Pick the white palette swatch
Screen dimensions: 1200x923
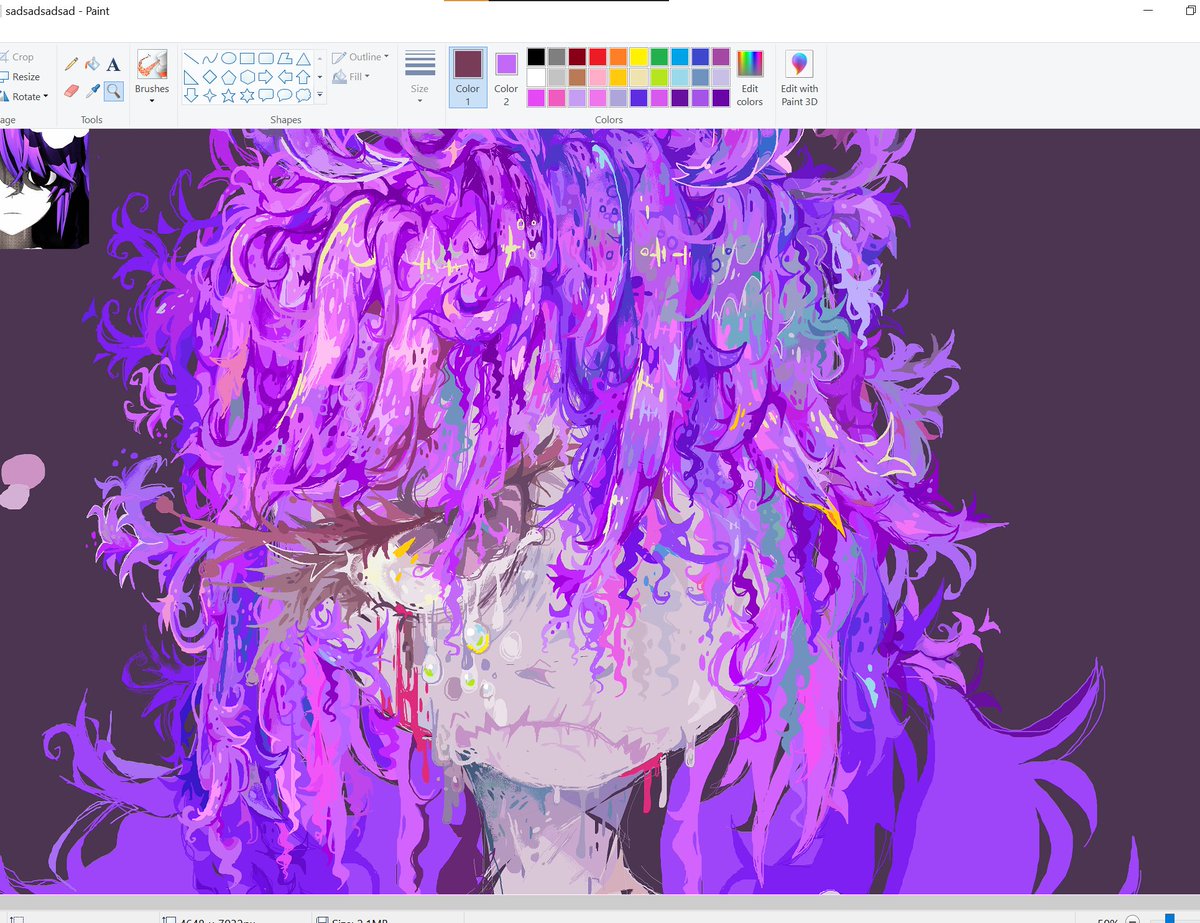coord(537,76)
